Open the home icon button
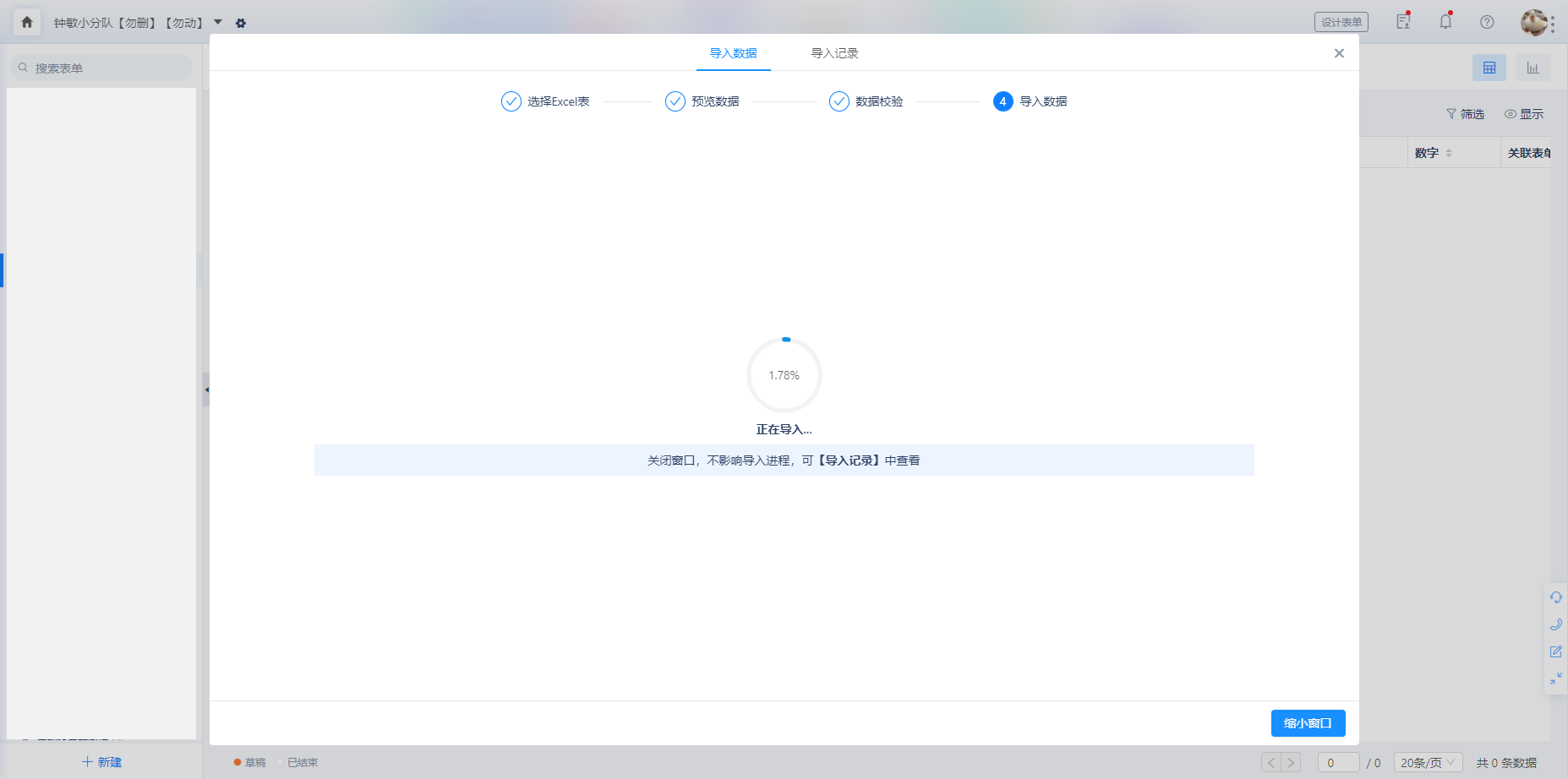This screenshot has height=779, width=1568. (26, 23)
